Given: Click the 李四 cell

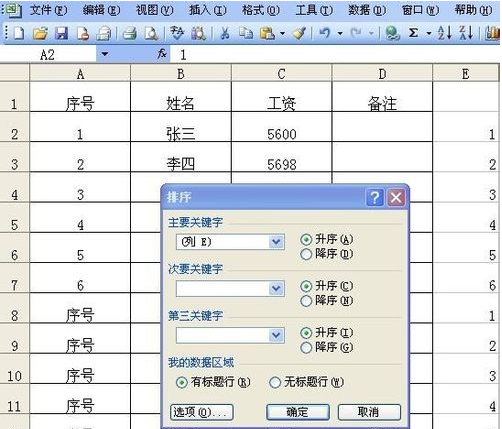Looking at the screenshot, I should click(181, 157).
